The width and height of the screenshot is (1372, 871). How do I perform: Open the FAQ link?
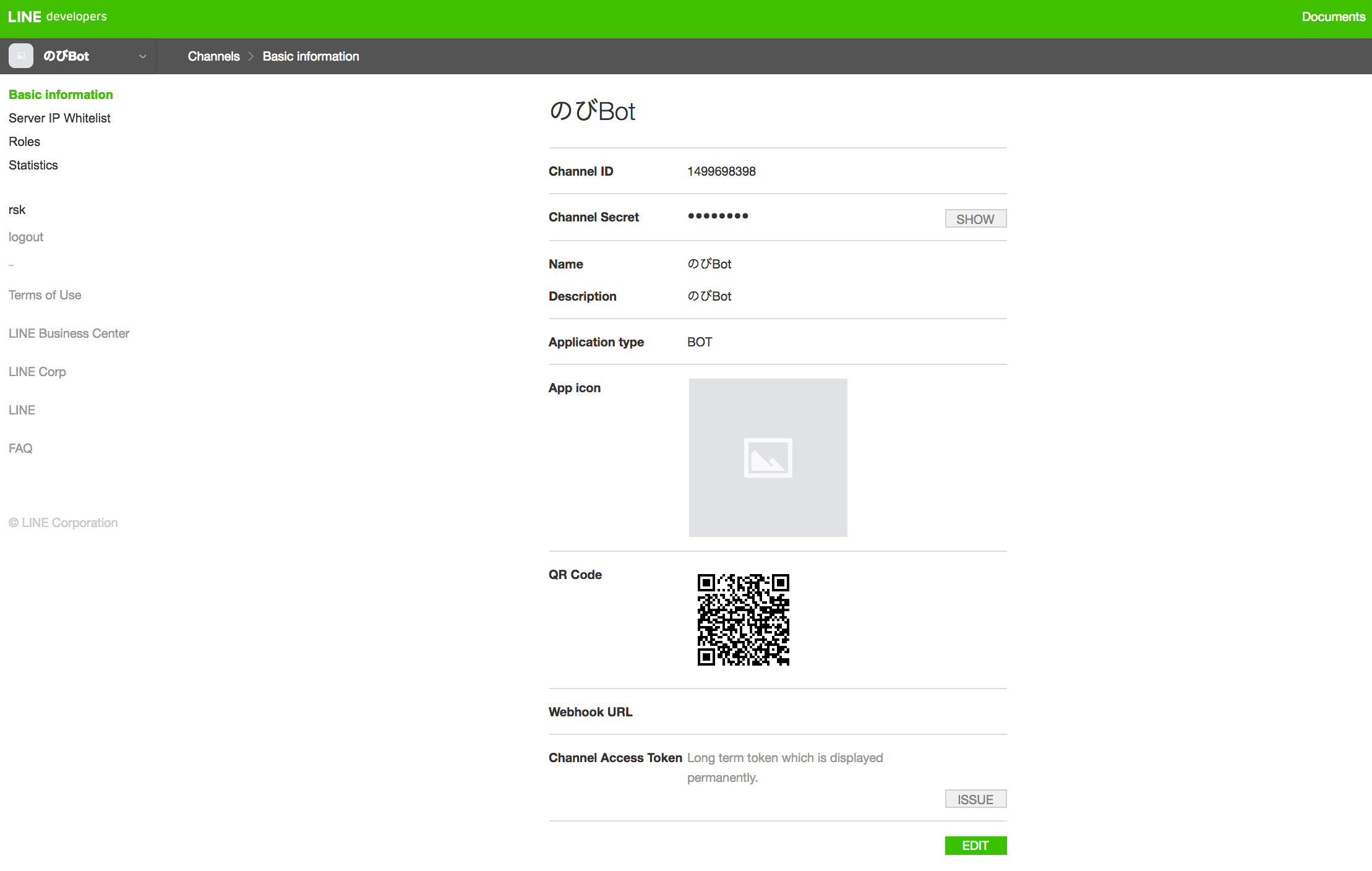click(20, 448)
